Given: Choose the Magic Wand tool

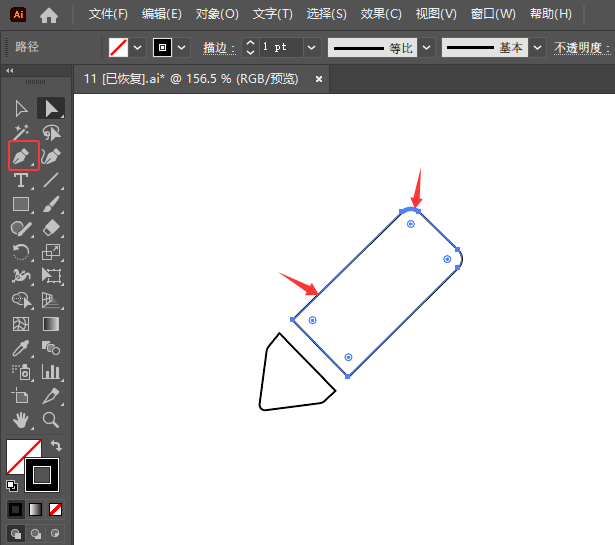Looking at the screenshot, I should click(21, 133).
